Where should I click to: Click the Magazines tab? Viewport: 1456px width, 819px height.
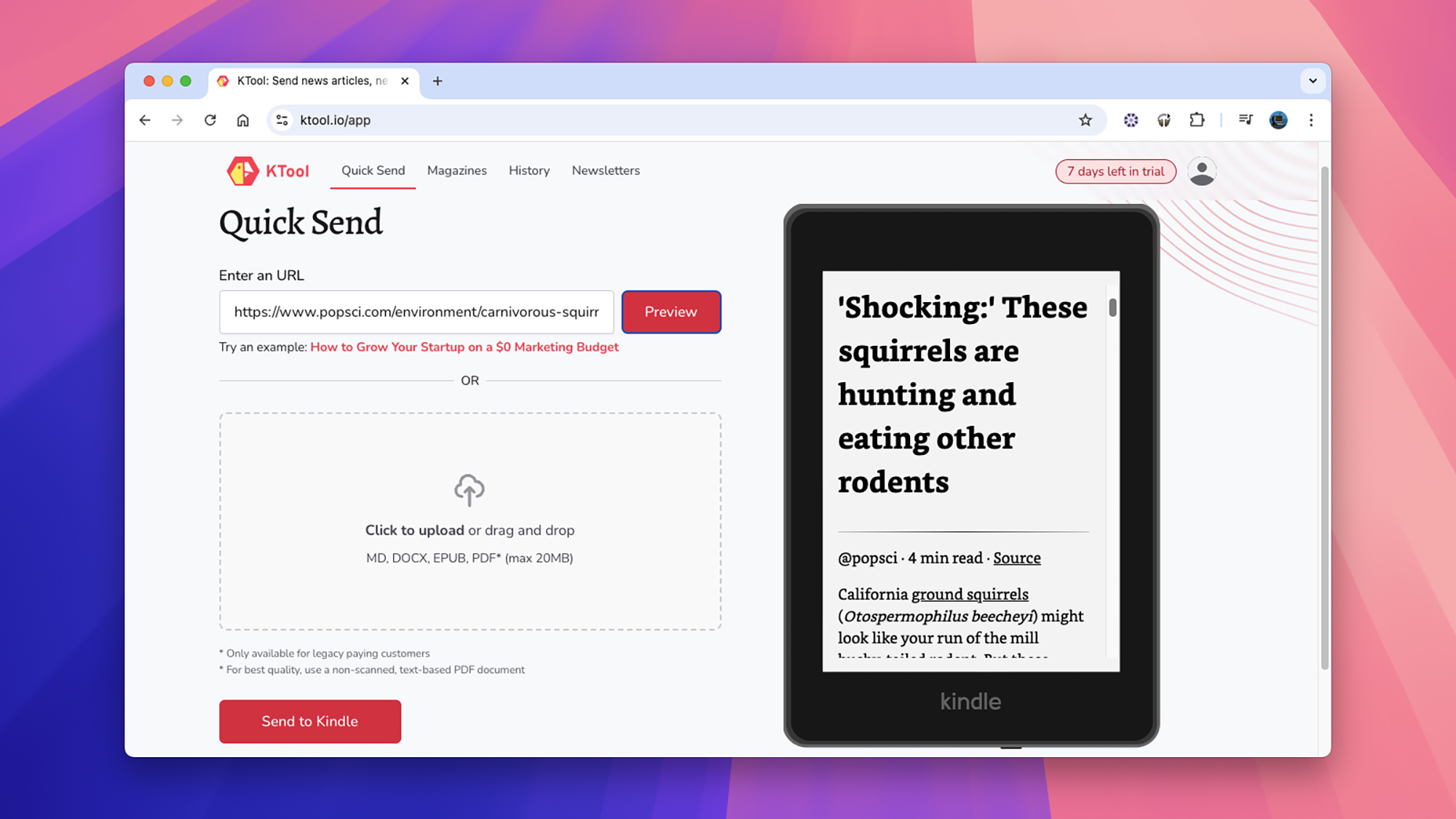pos(457,170)
